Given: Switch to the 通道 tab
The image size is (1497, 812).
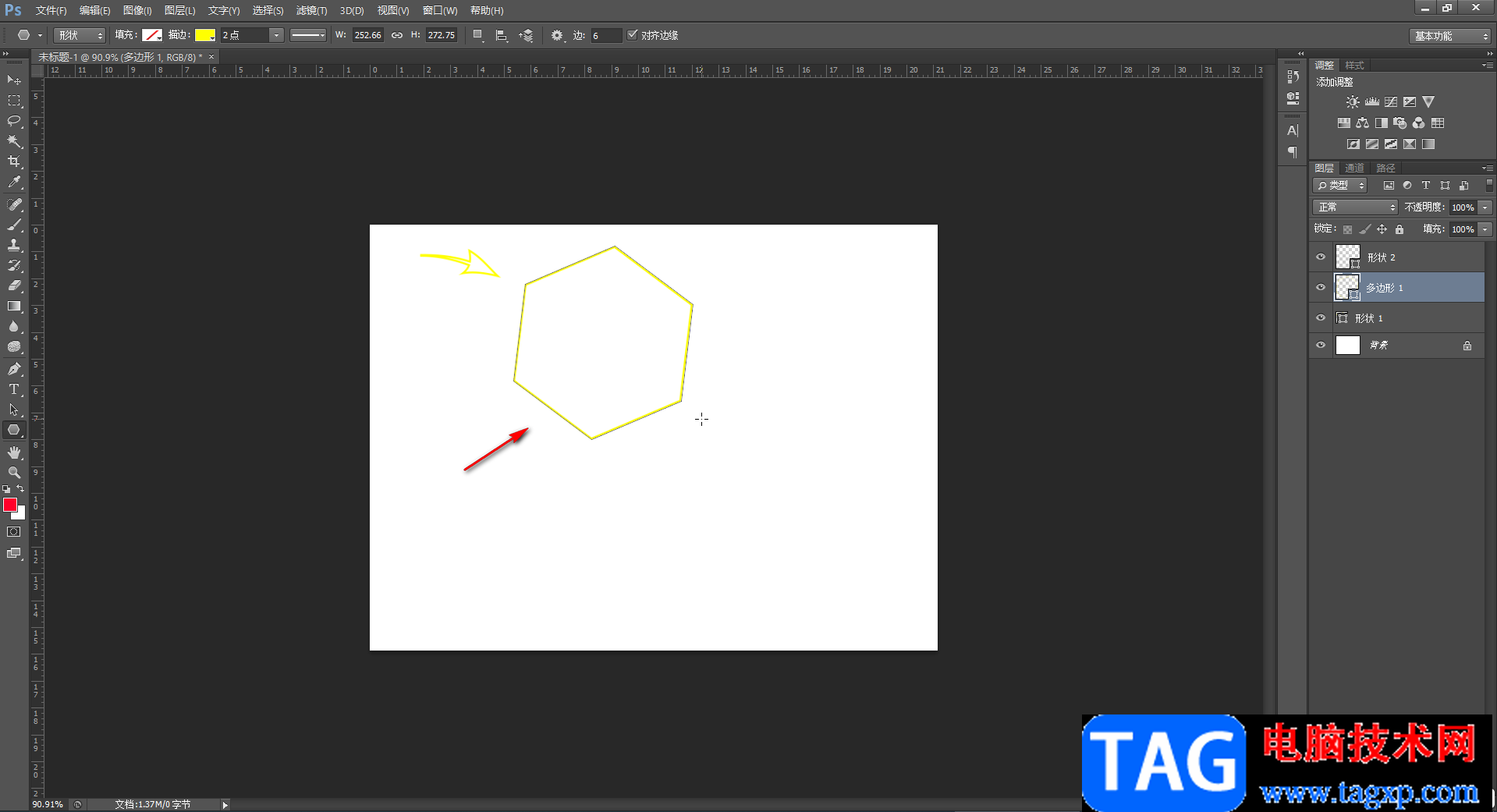Looking at the screenshot, I should 1354,168.
